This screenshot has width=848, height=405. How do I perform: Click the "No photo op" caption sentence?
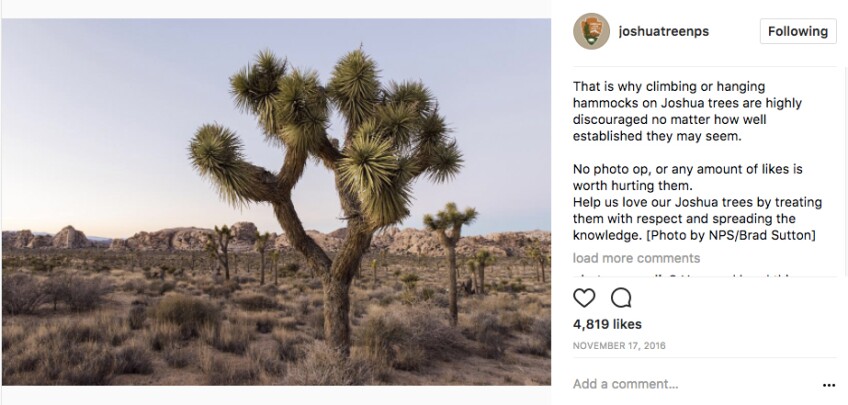click(687, 169)
